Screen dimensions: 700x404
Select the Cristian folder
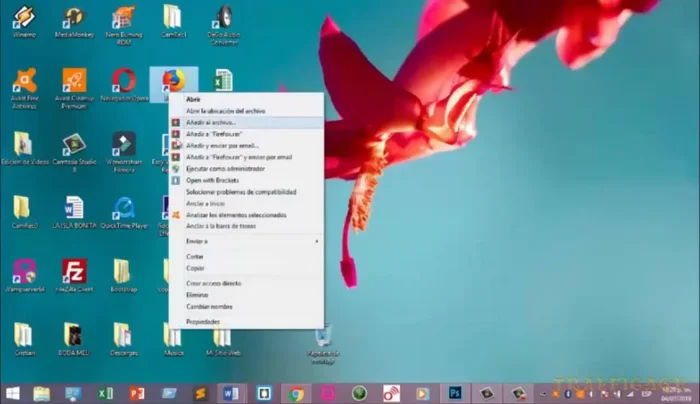point(24,340)
